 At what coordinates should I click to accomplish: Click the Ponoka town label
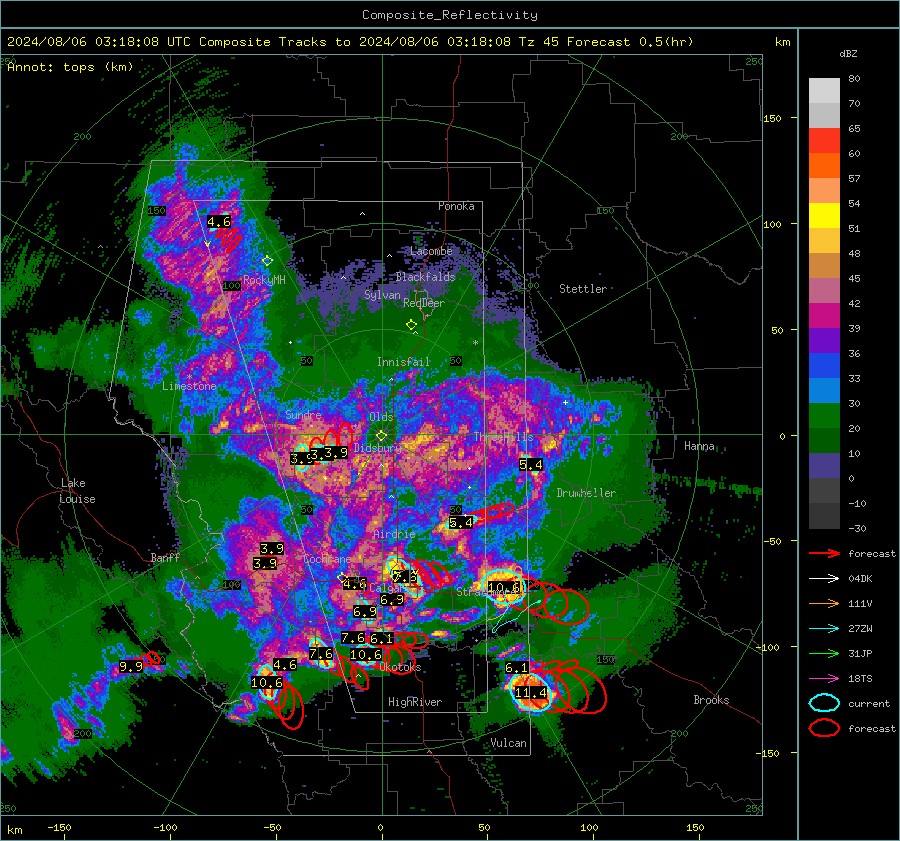click(456, 206)
